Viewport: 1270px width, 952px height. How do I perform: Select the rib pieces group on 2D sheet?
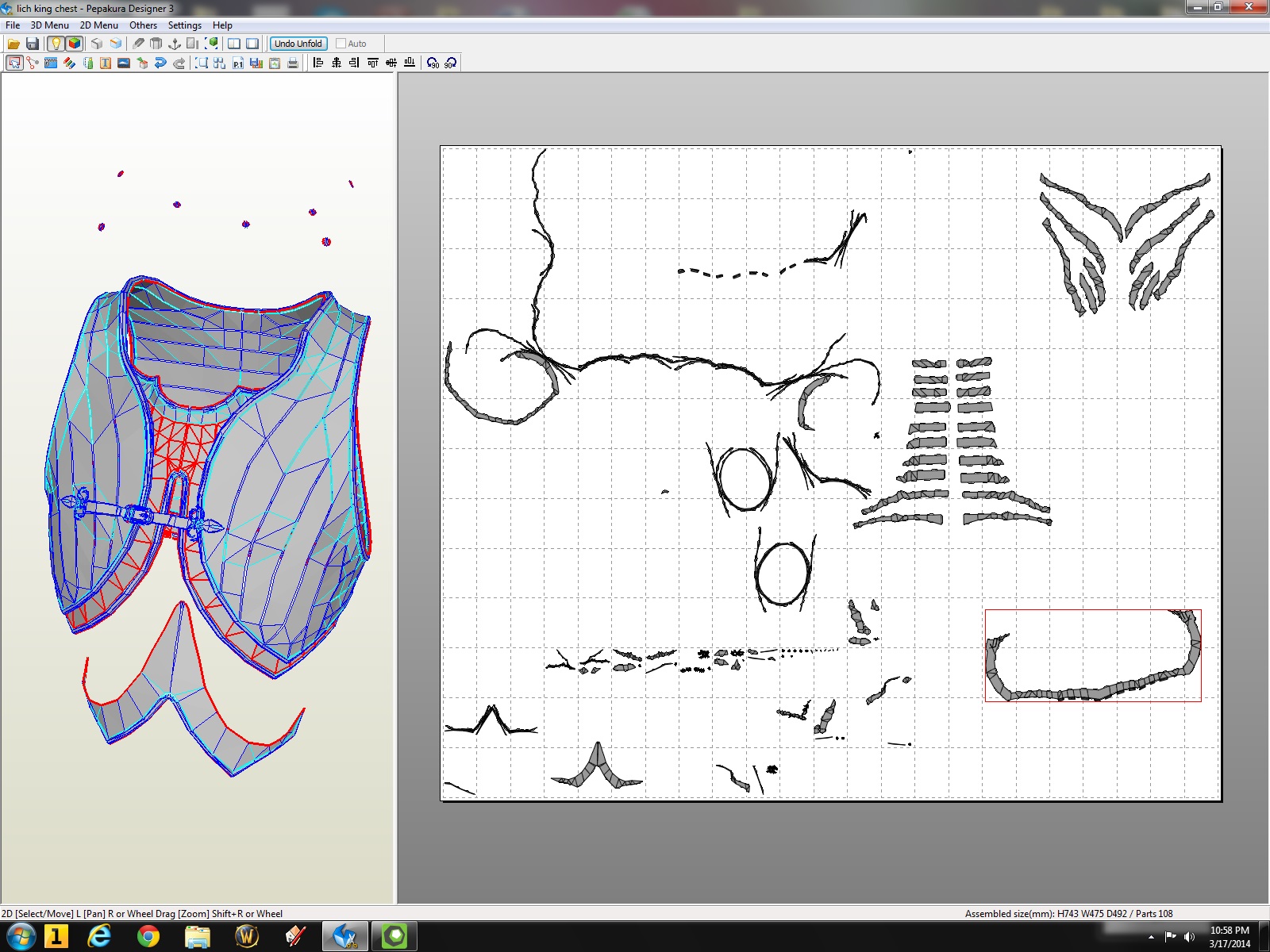pyautogui.click(x=952, y=443)
